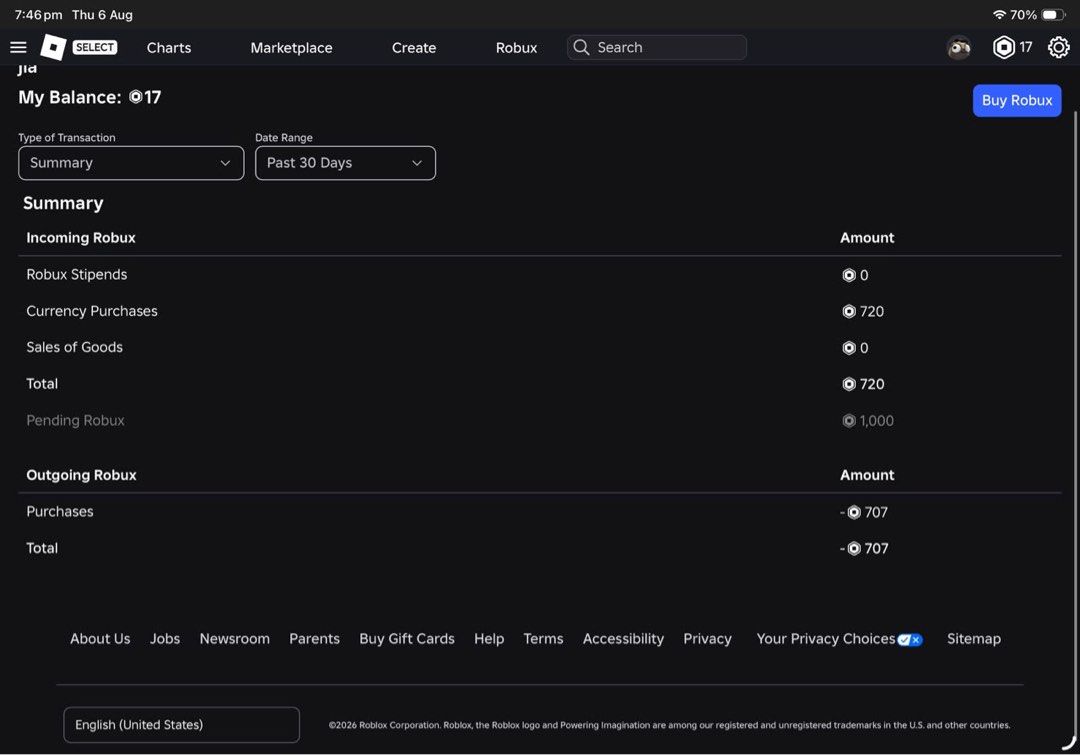Image resolution: width=1080 pixels, height=755 pixels.
Task: Click into the Search input field
Action: tap(656, 47)
